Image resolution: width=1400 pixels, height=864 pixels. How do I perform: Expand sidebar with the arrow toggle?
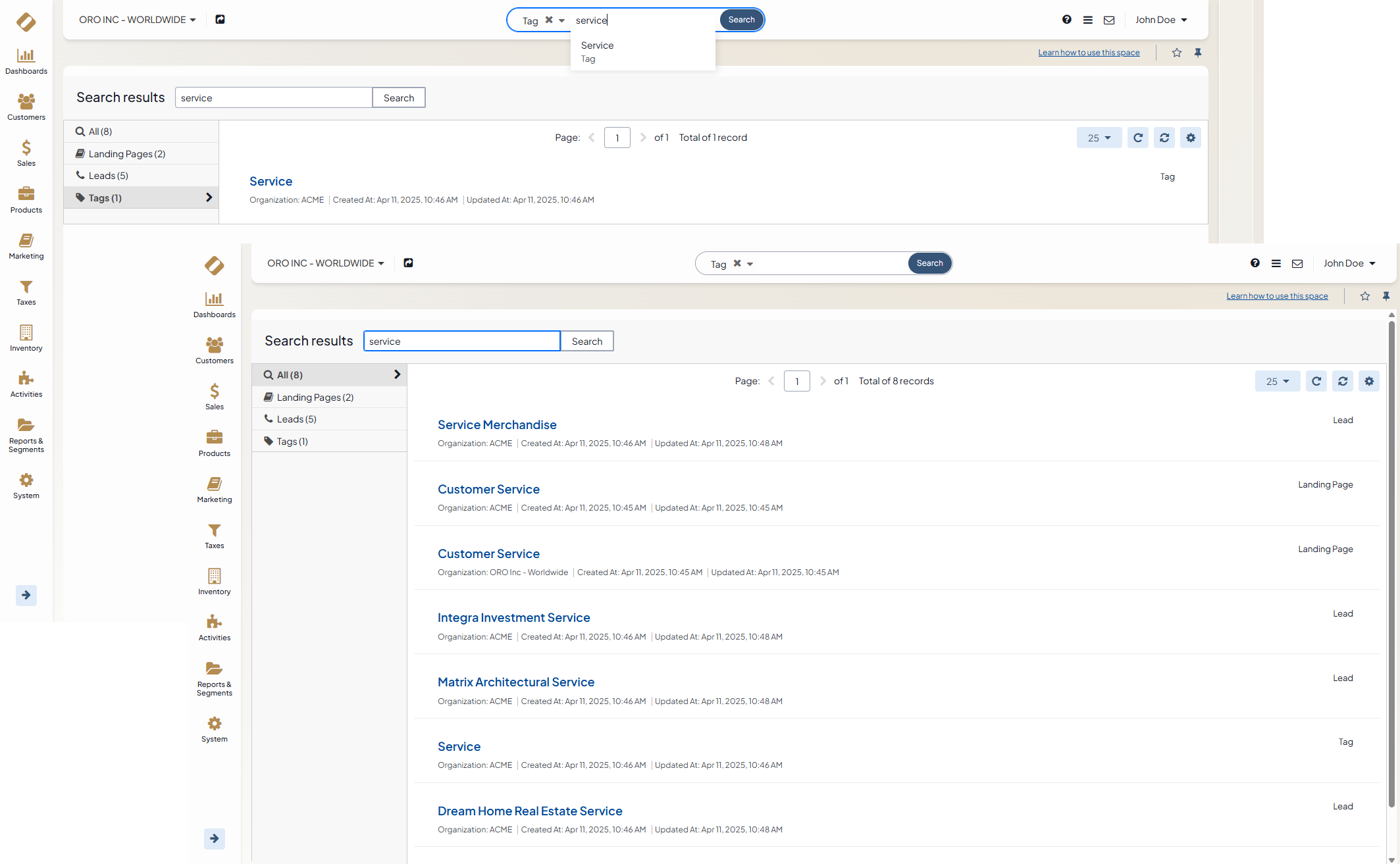click(x=214, y=838)
